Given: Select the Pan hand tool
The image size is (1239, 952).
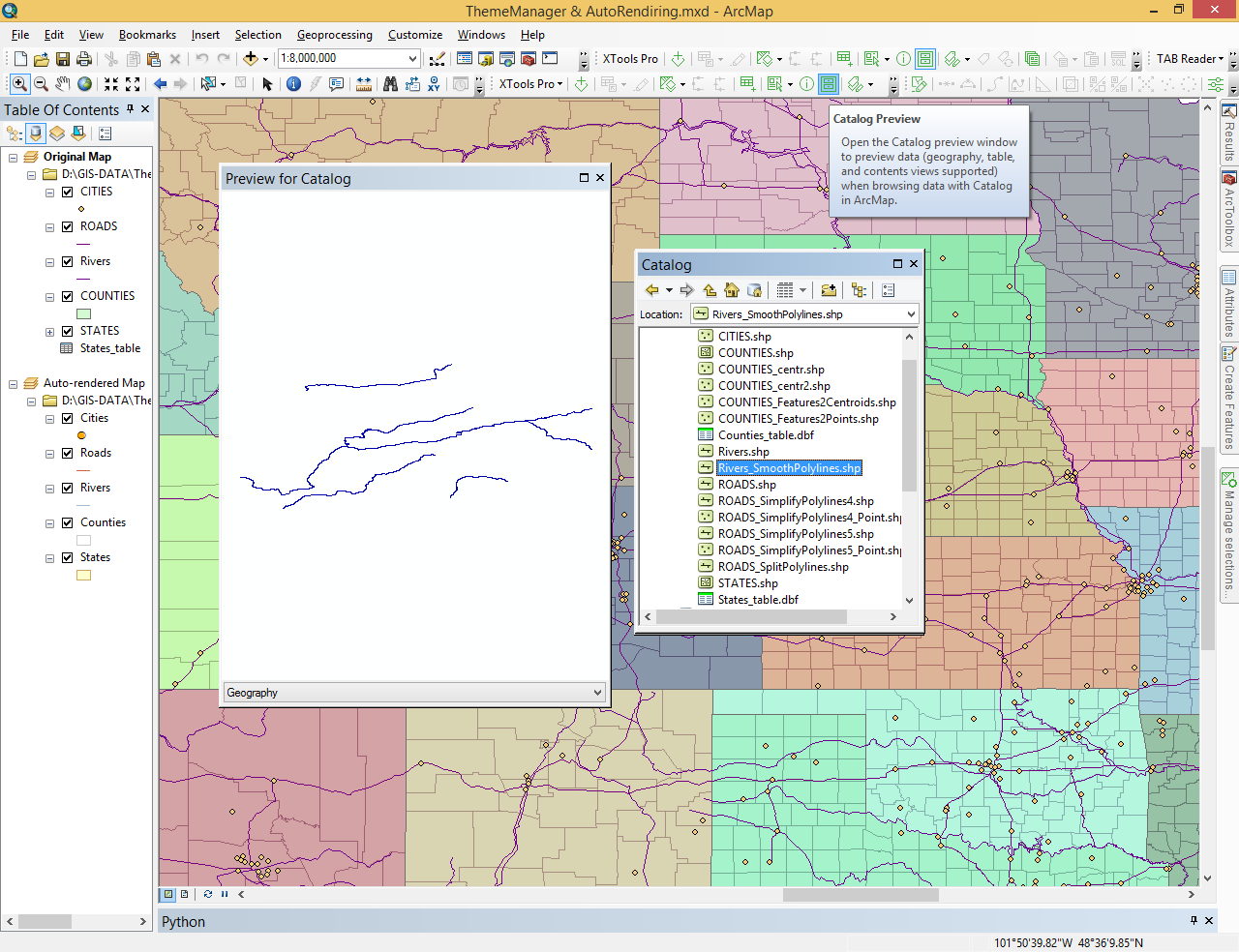Looking at the screenshot, I should click(x=63, y=84).
